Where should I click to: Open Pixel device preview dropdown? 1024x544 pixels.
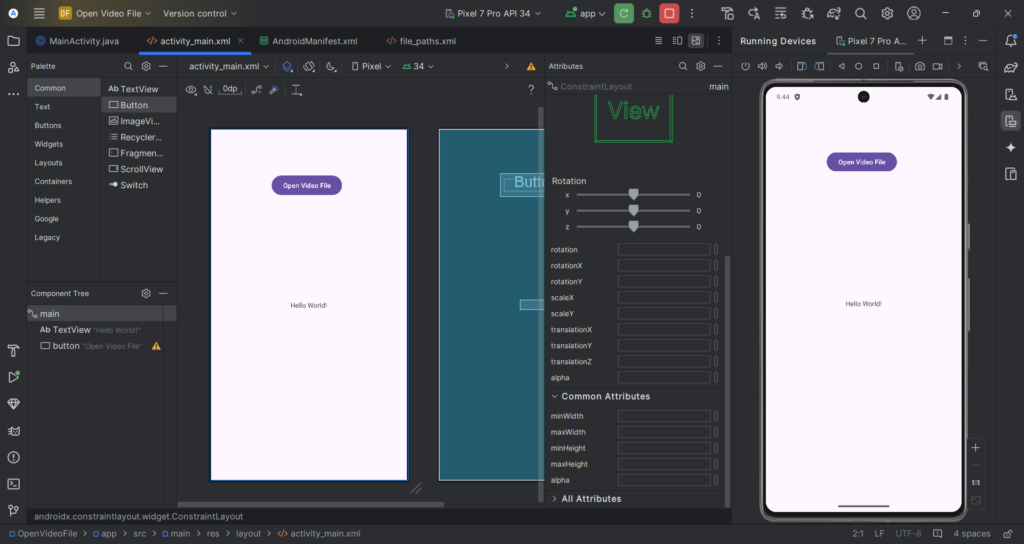pos(371,66)
